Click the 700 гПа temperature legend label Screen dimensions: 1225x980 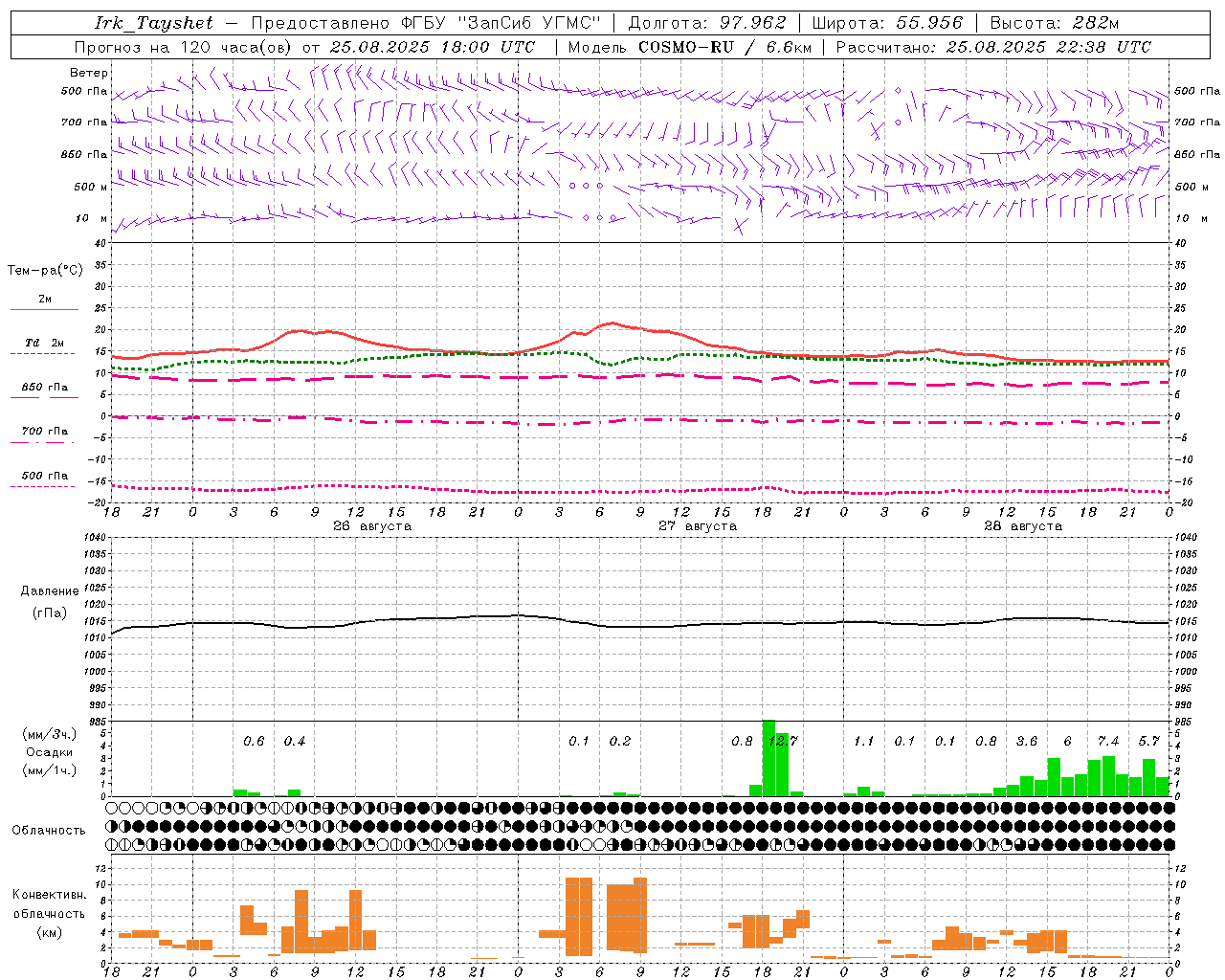click(x=45, y=432)
